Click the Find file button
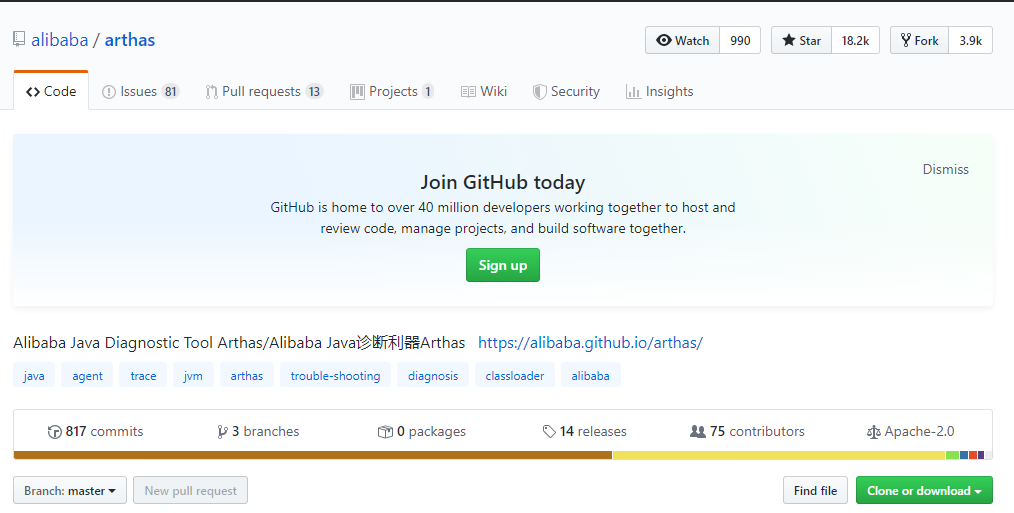This screenshot has width=1014, height=513. pos(815,490)
